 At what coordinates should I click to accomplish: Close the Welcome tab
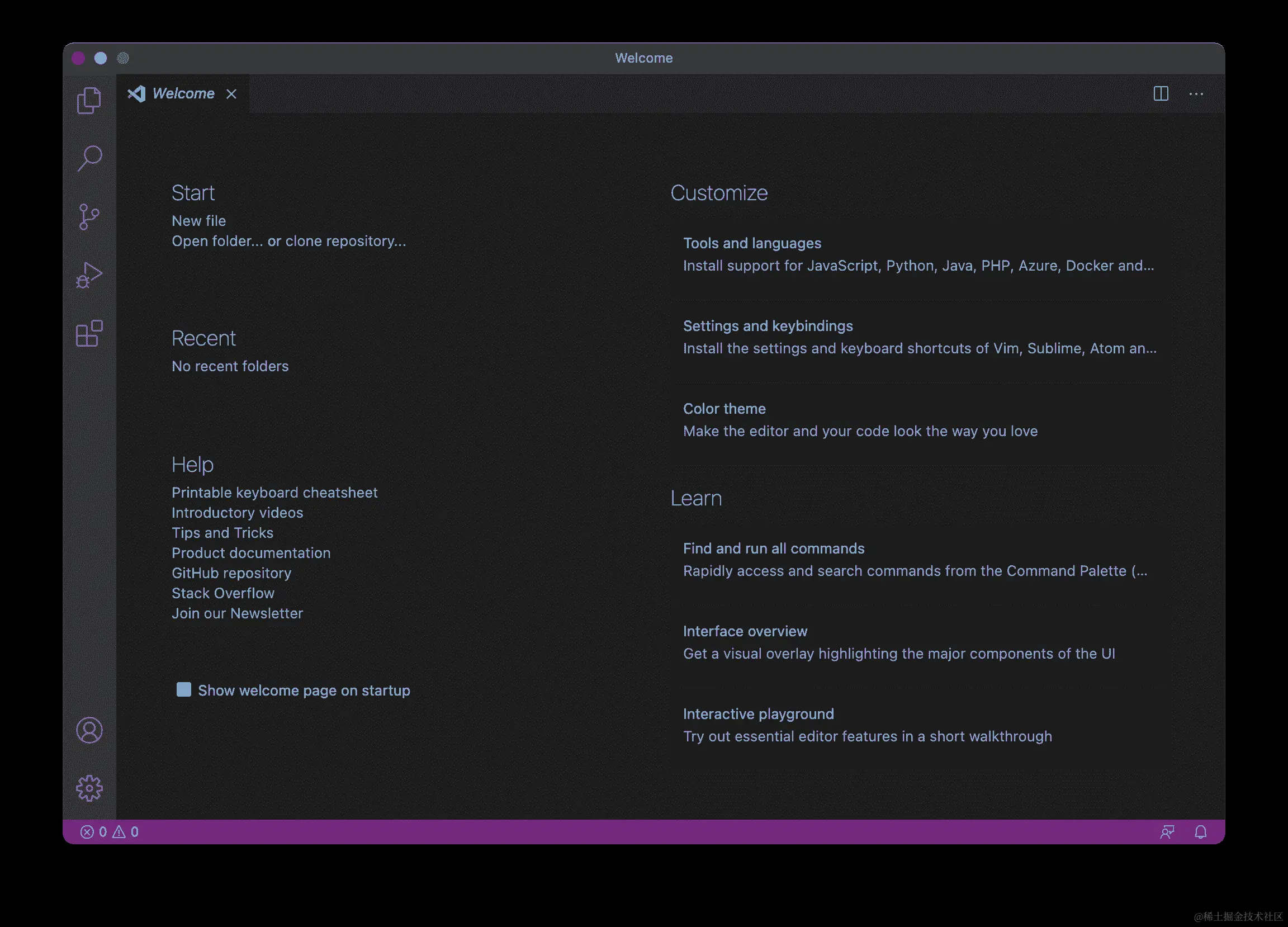click(231, 94)
